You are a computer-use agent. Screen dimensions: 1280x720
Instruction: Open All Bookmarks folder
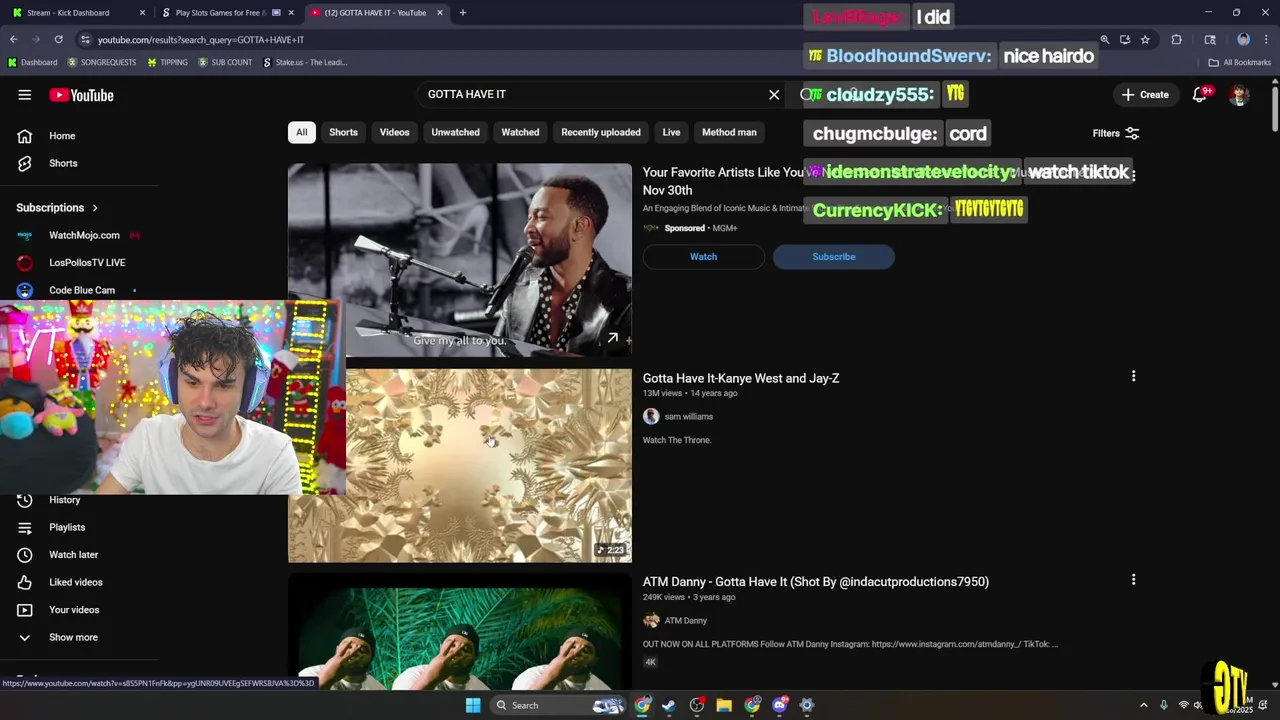tap(1240, 62)
